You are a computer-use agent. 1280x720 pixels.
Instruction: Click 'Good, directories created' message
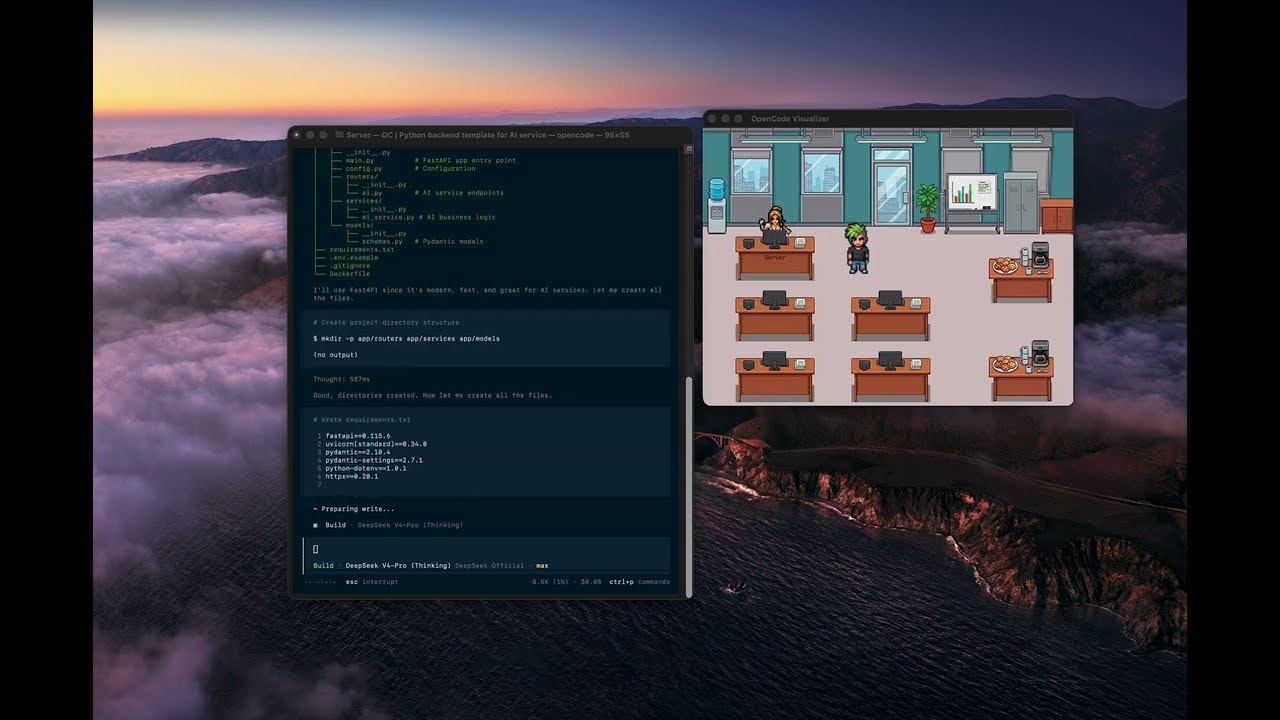pyautogui.click(x=433, y=395)
